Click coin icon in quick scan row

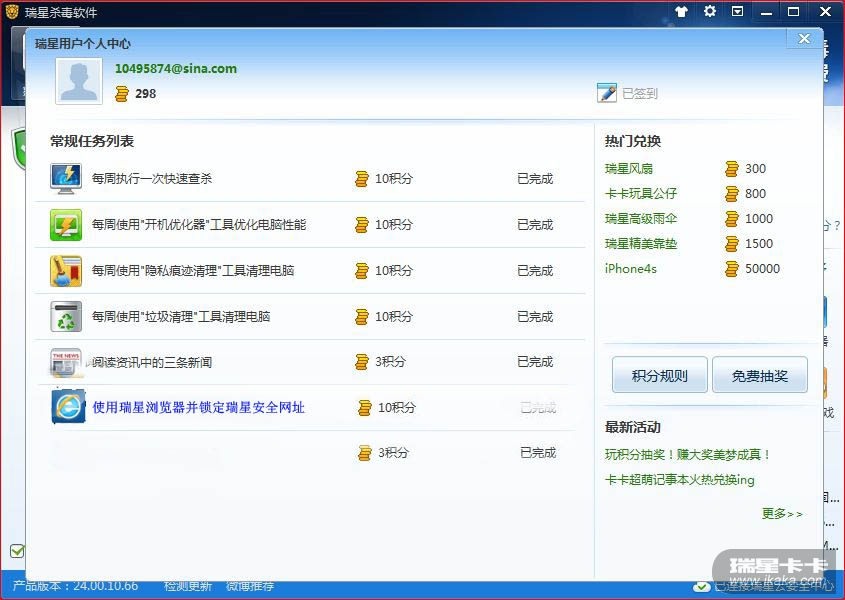[x=362, y=178]
